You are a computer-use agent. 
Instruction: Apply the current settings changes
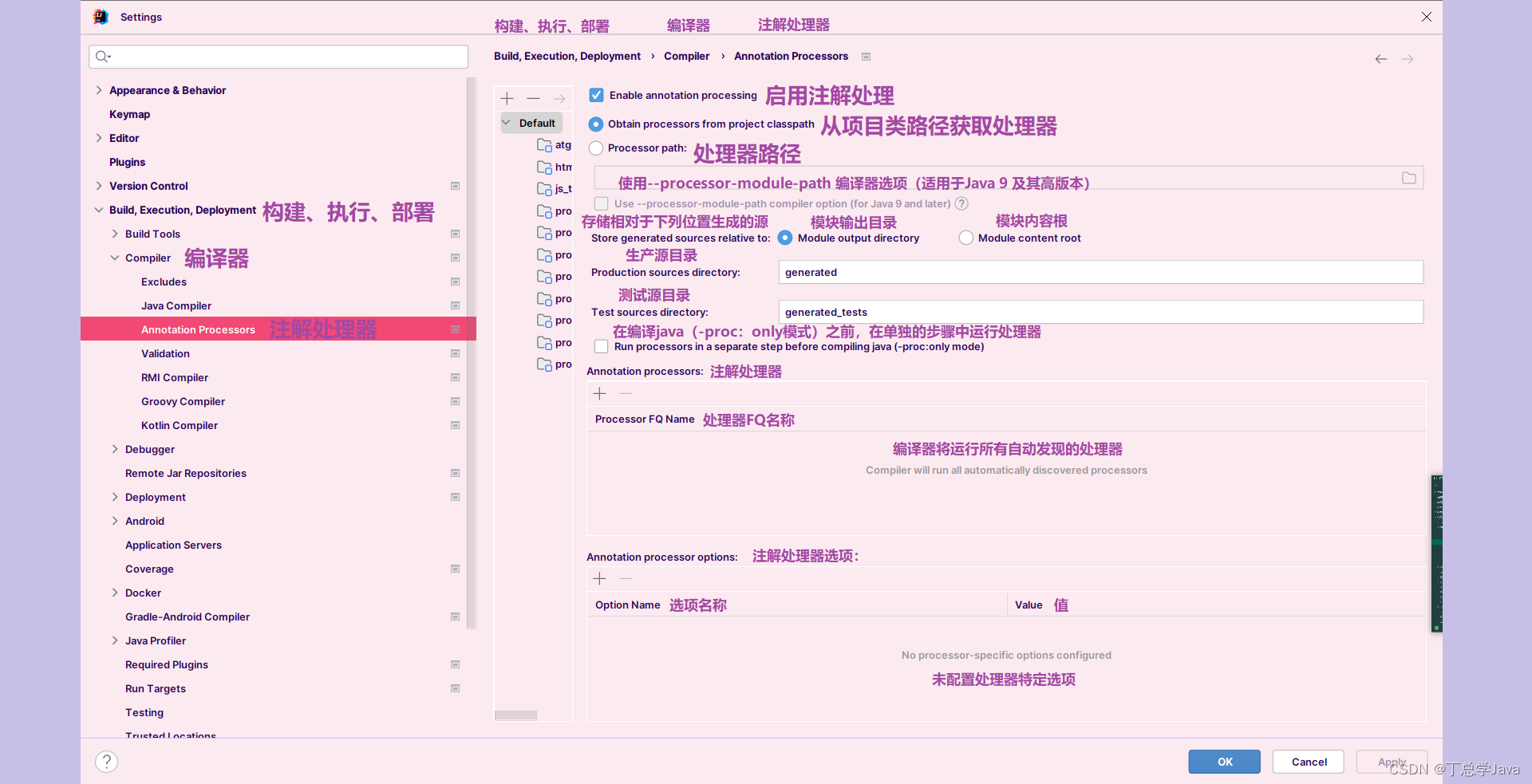coord(1392,762)
